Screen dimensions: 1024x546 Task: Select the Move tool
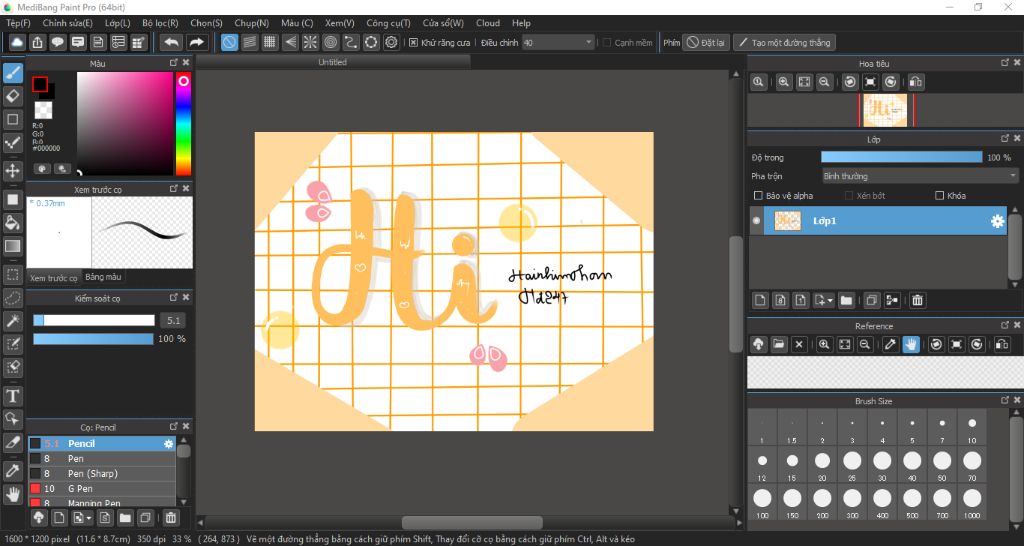12,171
